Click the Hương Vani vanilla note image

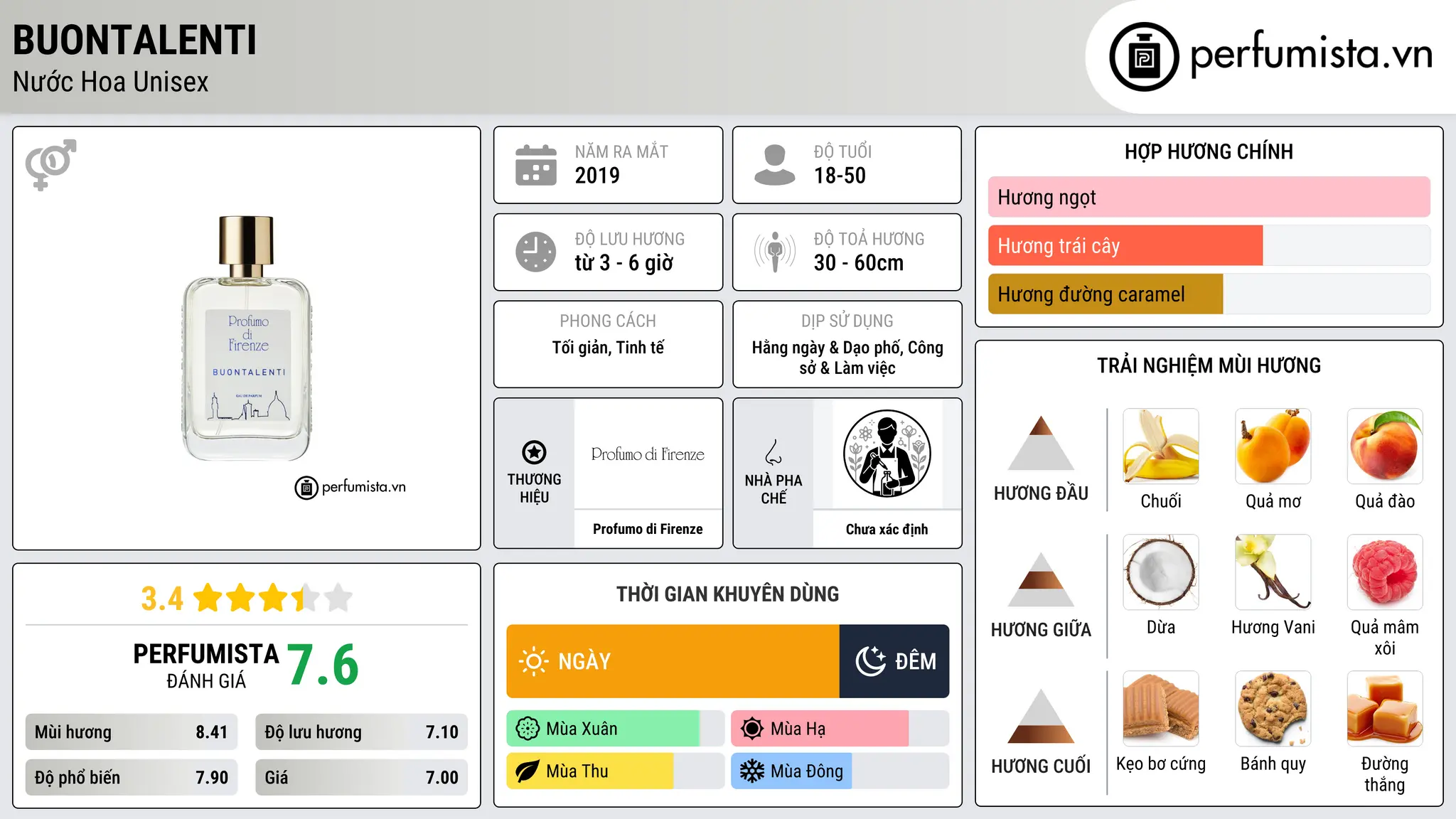1273,572
